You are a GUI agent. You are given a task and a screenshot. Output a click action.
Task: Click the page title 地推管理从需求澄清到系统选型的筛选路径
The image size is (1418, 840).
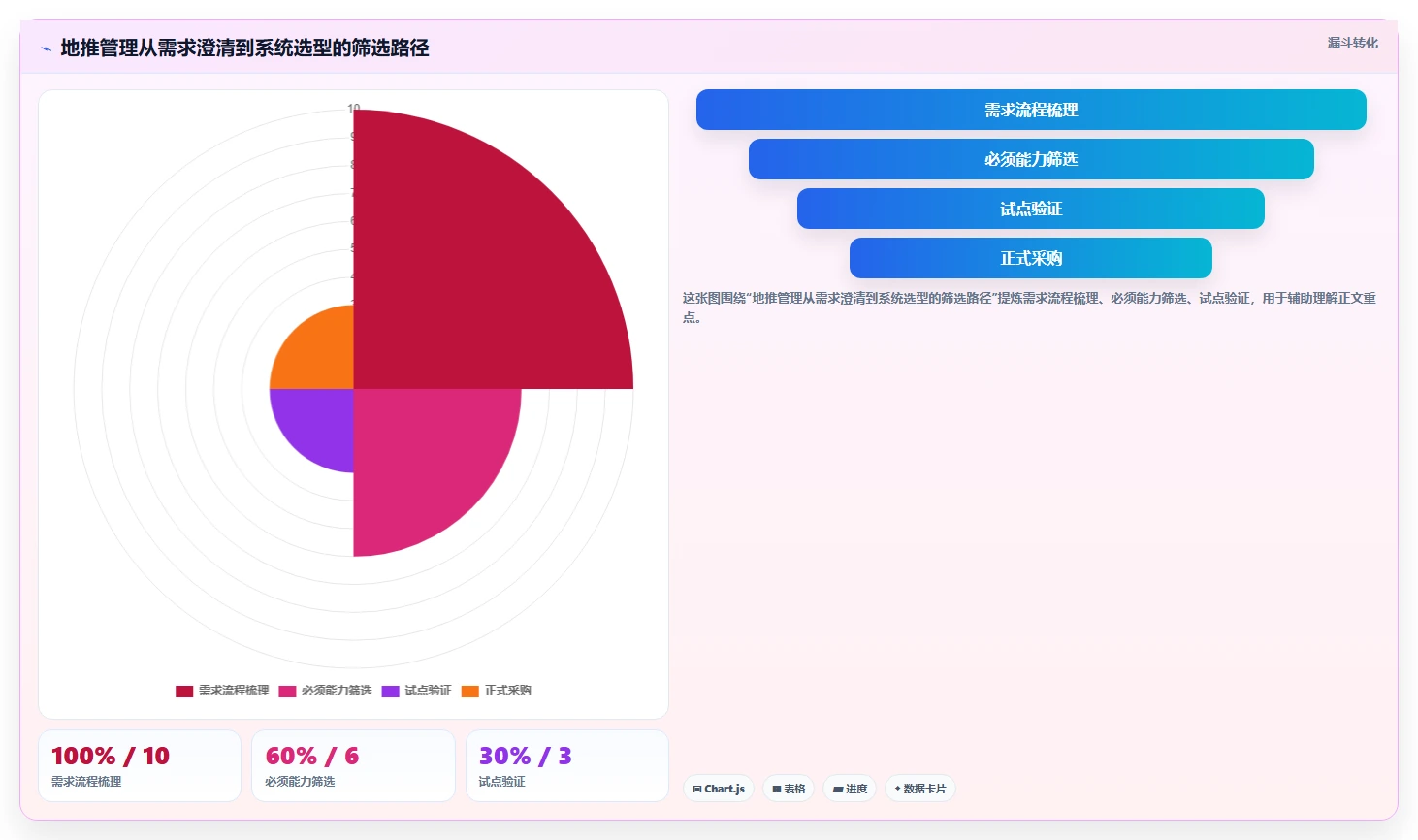[244, 48]
